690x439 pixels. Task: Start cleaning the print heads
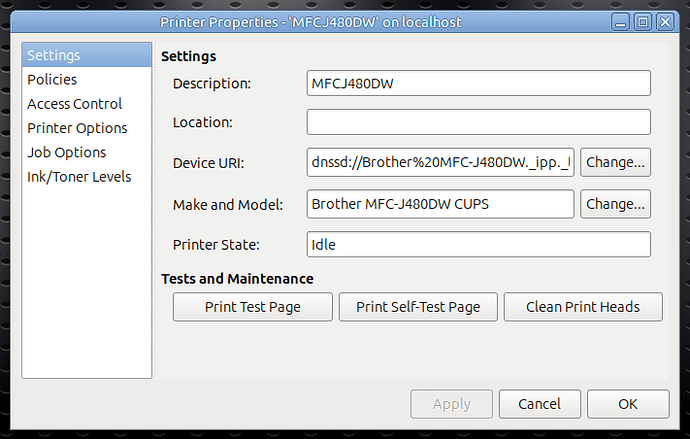pyautogui.click(x=583, y=307)
